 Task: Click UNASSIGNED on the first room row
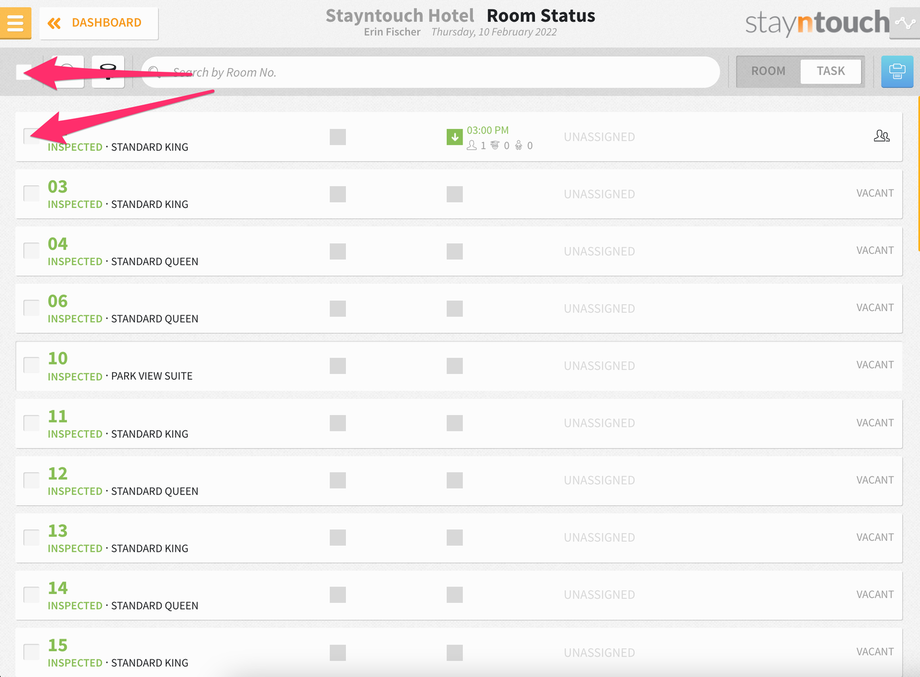(599, 137)
